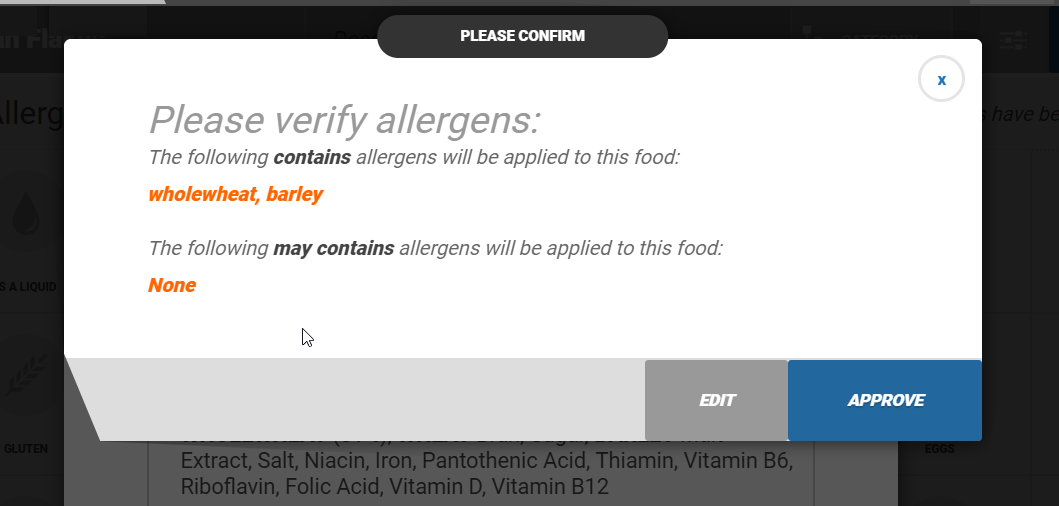Click the 'following may contains allergens' sentence

(x=435, y=248)
